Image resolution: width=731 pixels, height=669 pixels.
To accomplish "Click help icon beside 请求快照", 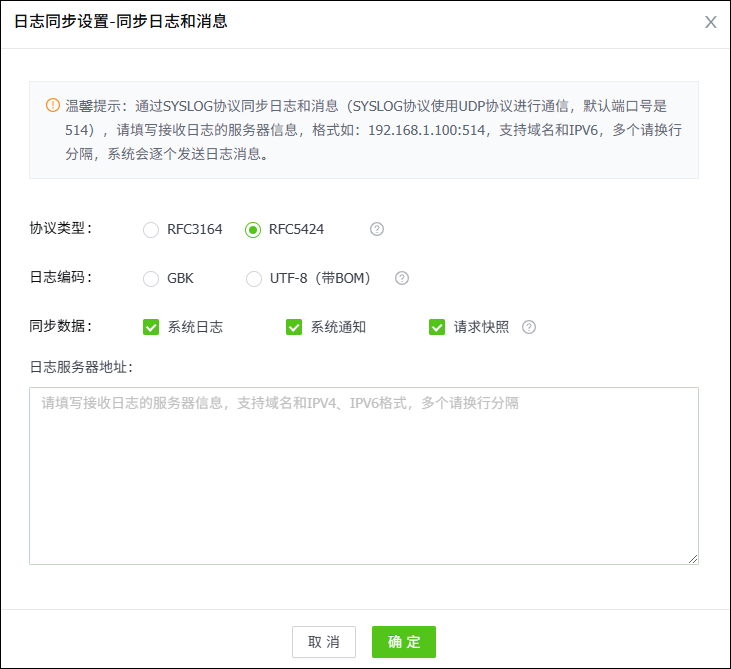I will (x=529, y=327).
